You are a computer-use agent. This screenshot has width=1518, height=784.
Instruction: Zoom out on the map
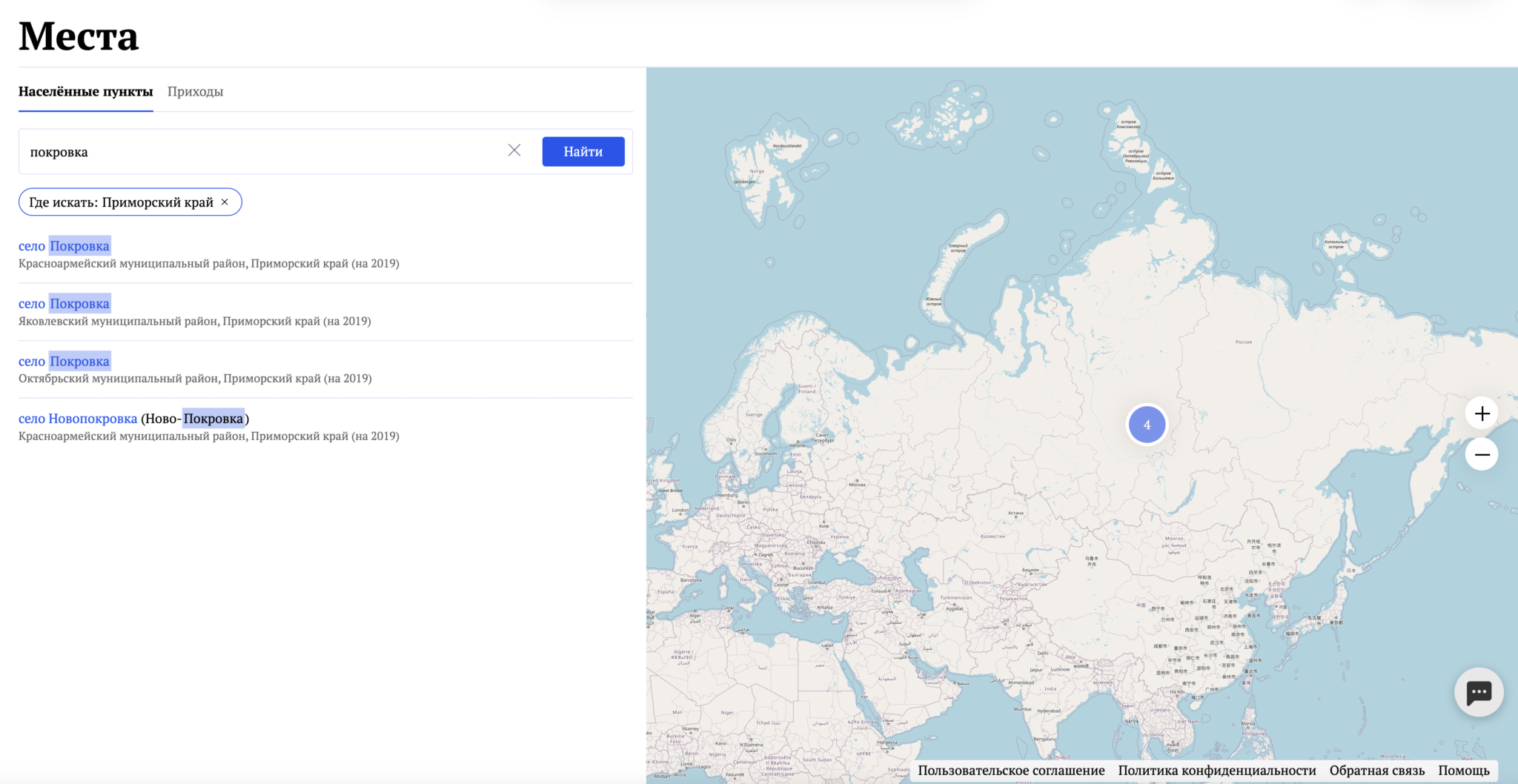pos(1481,454)
